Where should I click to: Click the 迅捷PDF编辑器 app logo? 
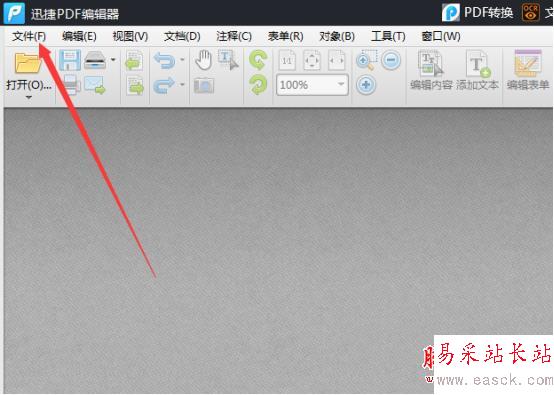point(14,13)
